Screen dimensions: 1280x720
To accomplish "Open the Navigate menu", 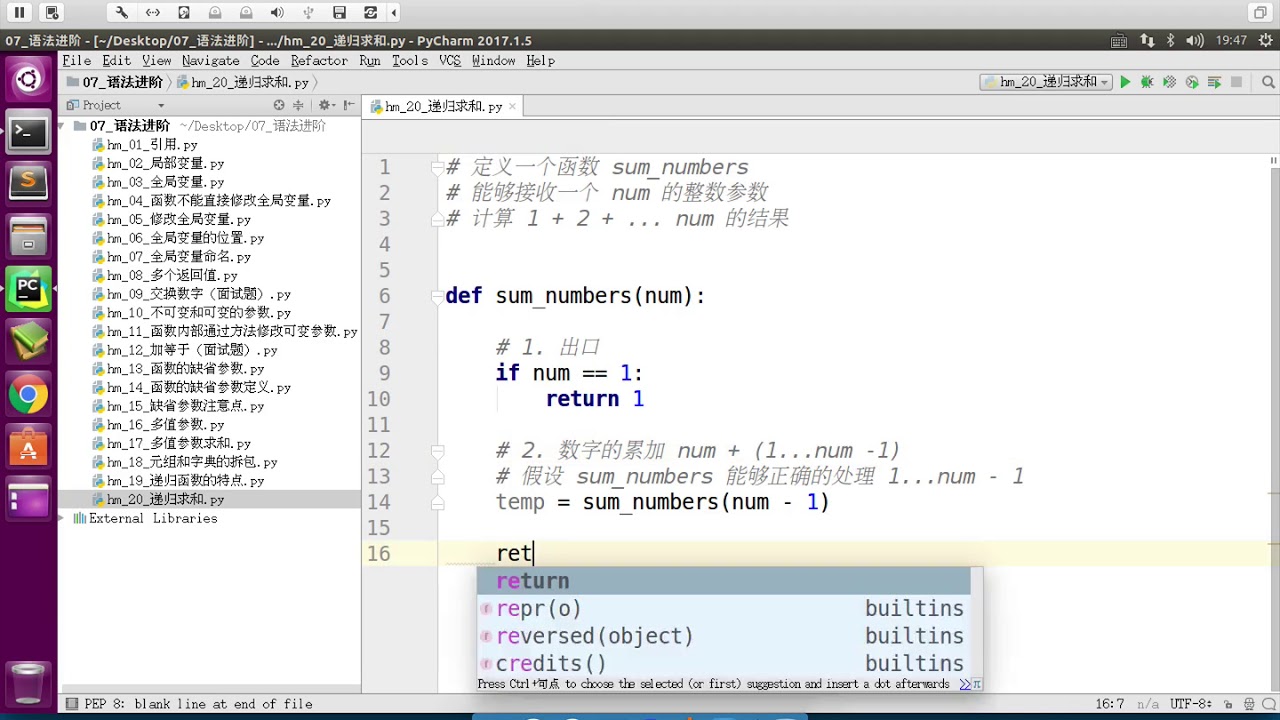I will pyautogui.click(x=210, y=61).
